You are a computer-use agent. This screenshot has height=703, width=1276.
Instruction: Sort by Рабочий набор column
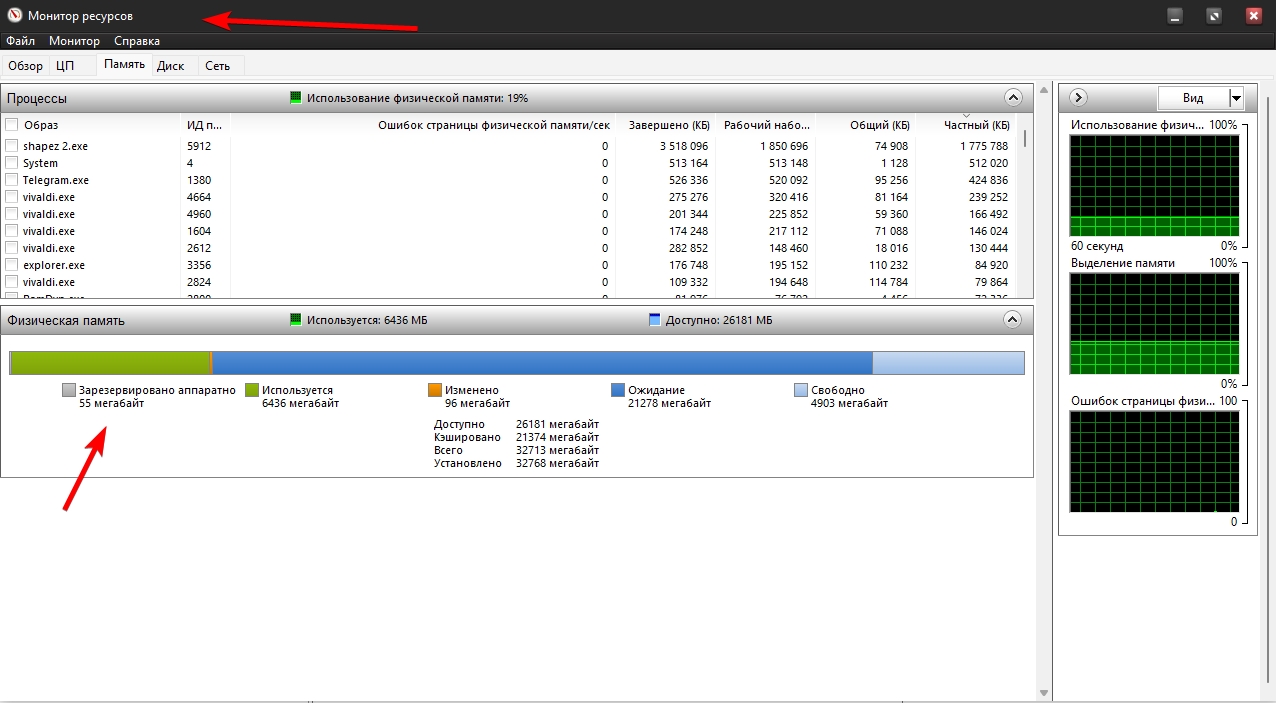pos(765,125)
